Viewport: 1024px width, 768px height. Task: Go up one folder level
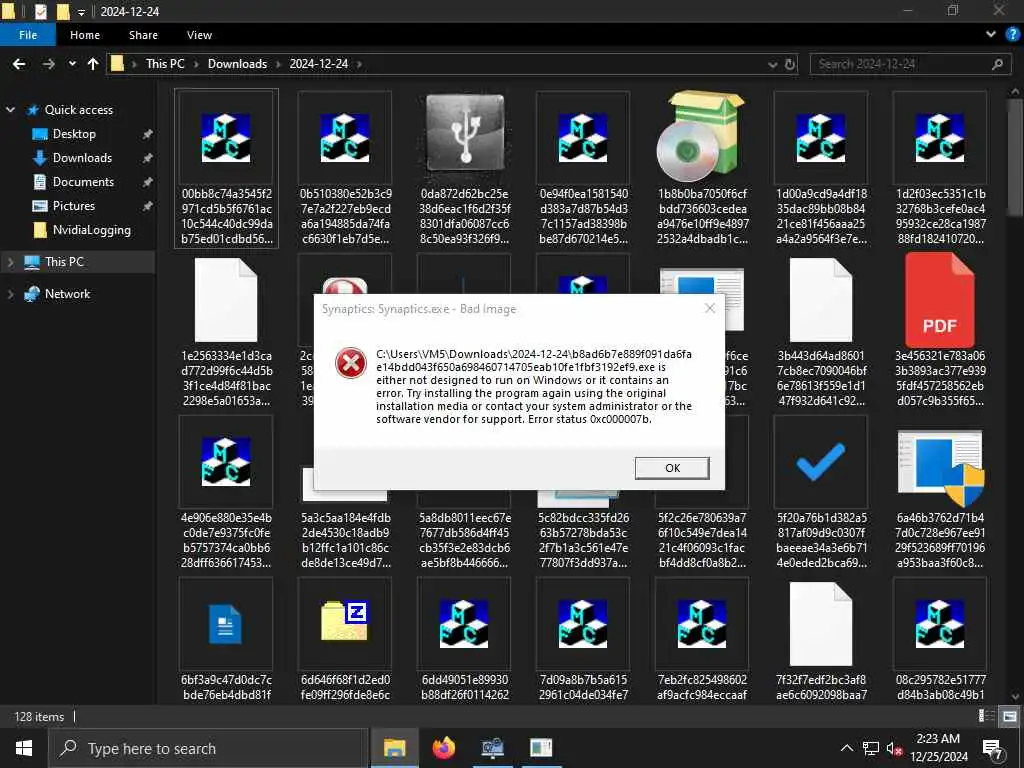[93, 64]
